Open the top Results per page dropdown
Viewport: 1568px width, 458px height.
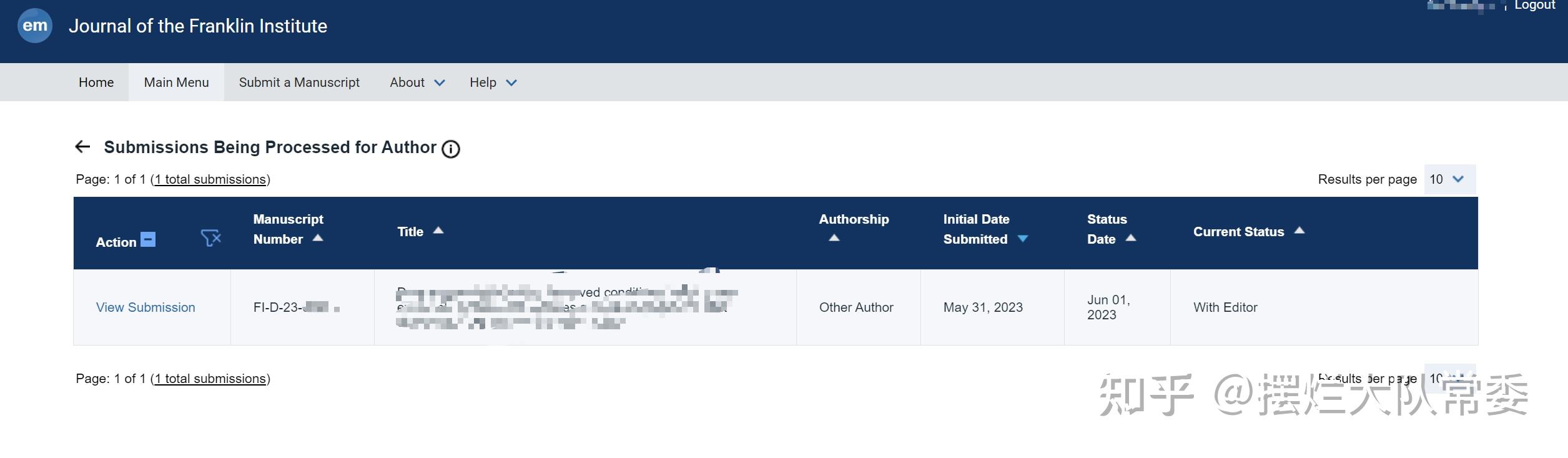tap(1450, 179)
